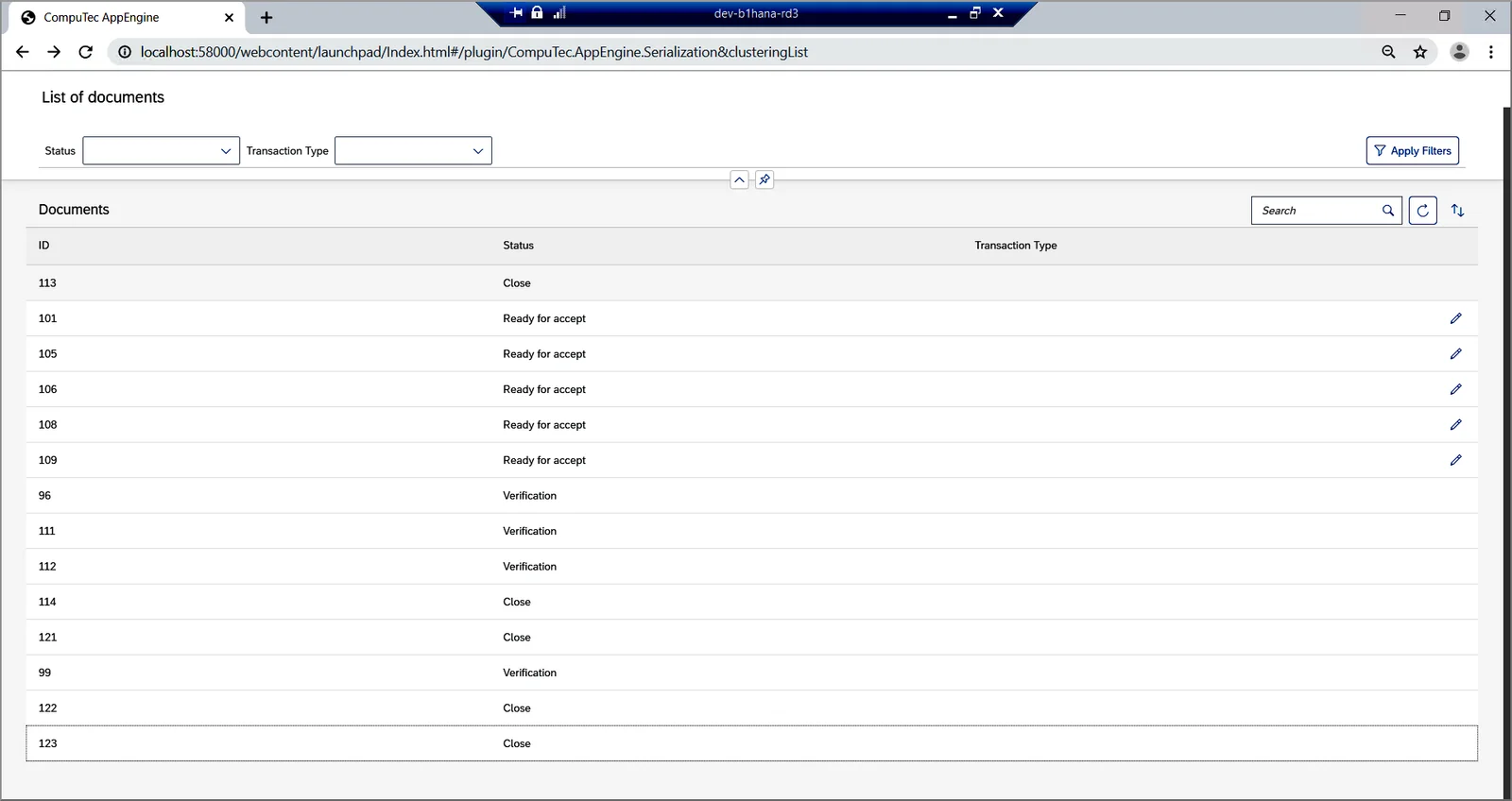The width and height of the screenshot is (1512, 801).
Task: Open sort settings for Documents table
Action: tap(1457, 211)
